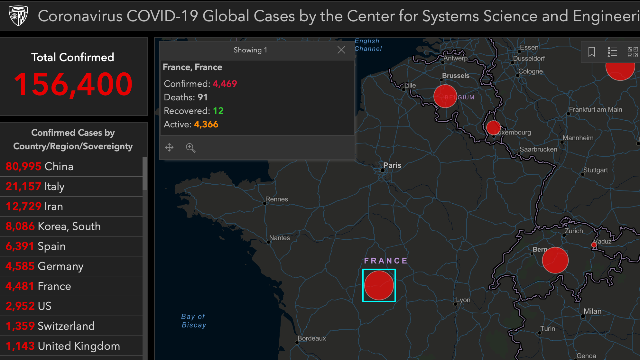Click the Luxembourg red circle marker
640x360 pixels.
493,128
